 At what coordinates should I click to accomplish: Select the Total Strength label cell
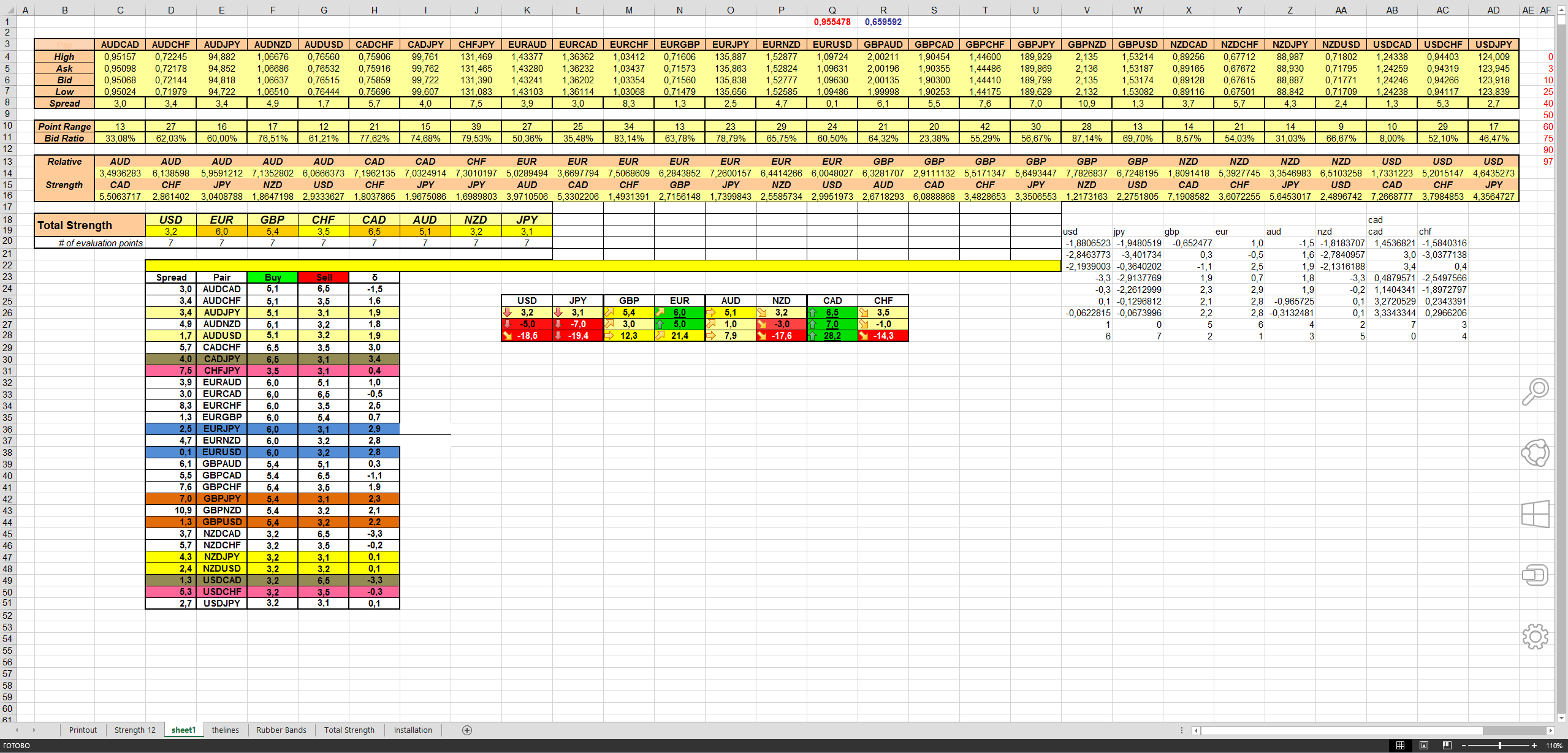pos(90,225)
